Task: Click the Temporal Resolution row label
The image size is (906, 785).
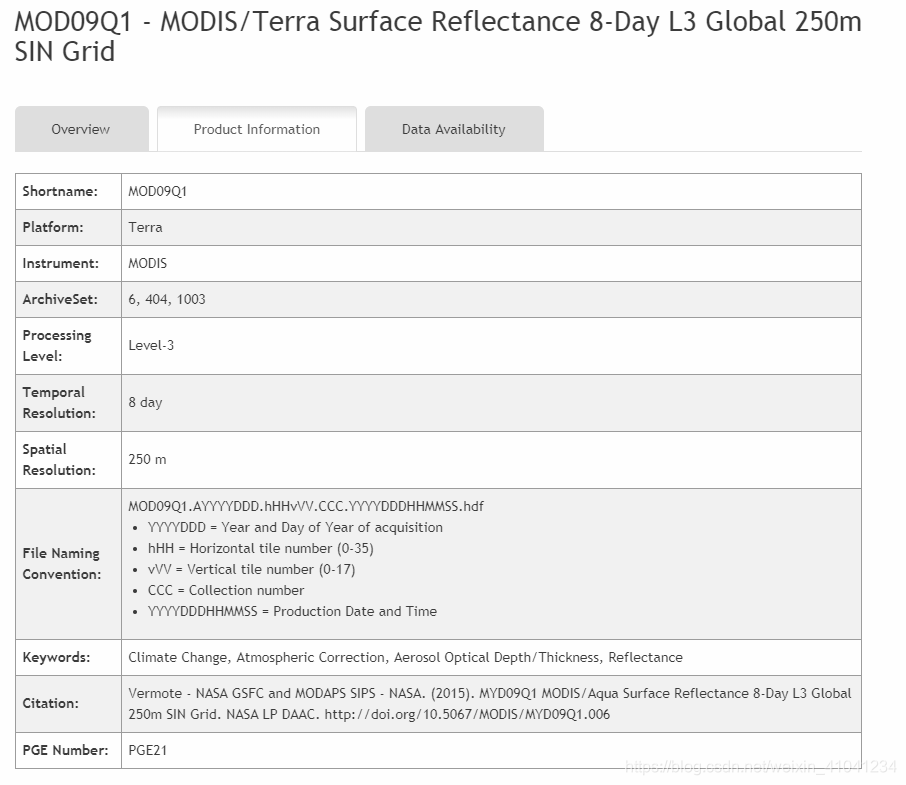Action: [x=59, y=403]
